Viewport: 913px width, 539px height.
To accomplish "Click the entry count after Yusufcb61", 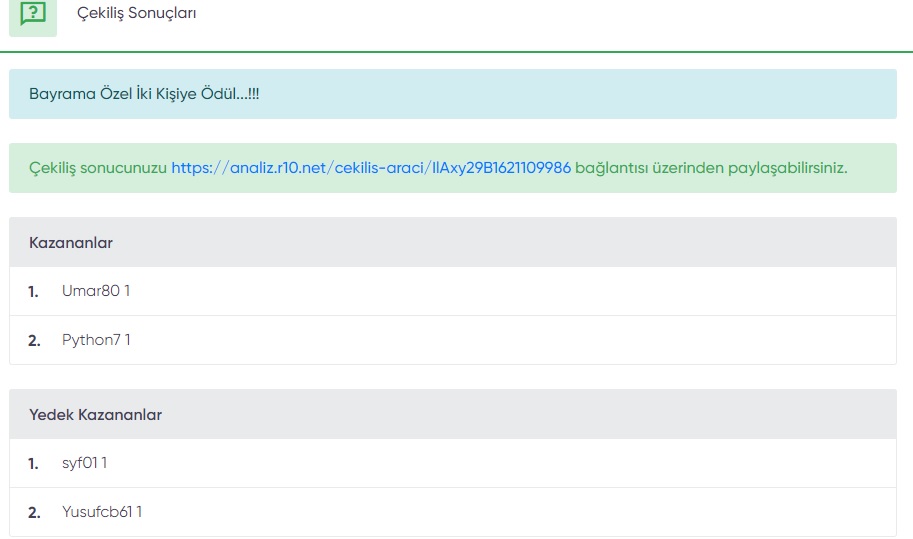I will (x=139, y=512).
